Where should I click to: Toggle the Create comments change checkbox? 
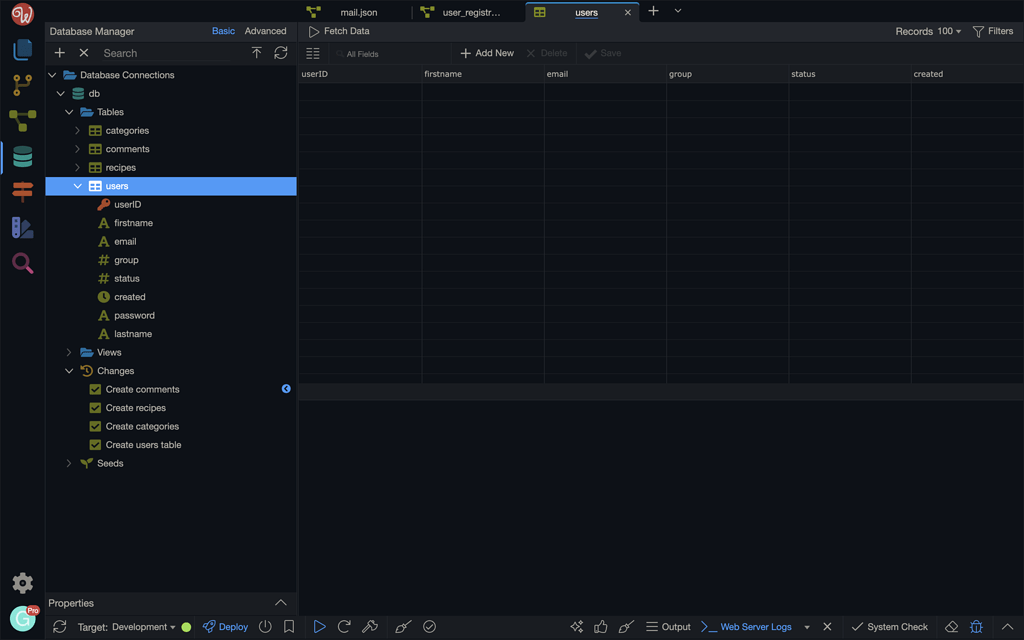coord(97,389)
